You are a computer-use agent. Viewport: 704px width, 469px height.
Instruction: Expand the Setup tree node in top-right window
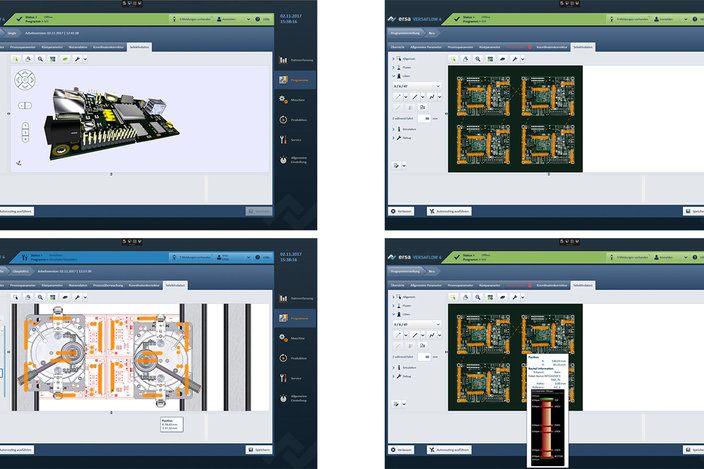click(x=393, y=138)
